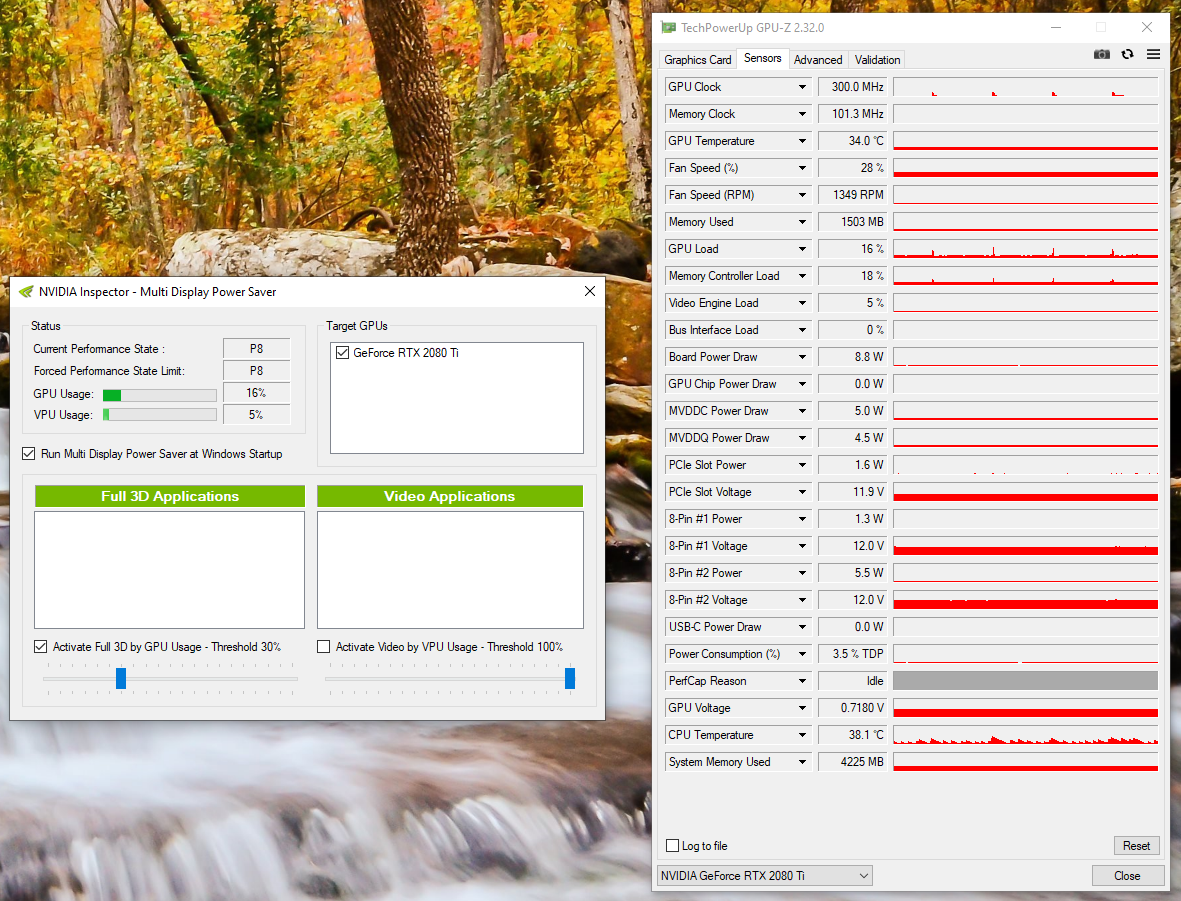
Task: Enable Activate Video by VPU Usage checkbox
Action: (x=324, y=646)
